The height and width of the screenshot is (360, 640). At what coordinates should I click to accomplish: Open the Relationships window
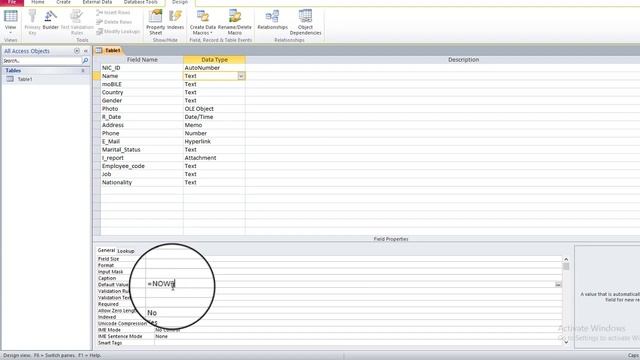[x=272, y=20]
